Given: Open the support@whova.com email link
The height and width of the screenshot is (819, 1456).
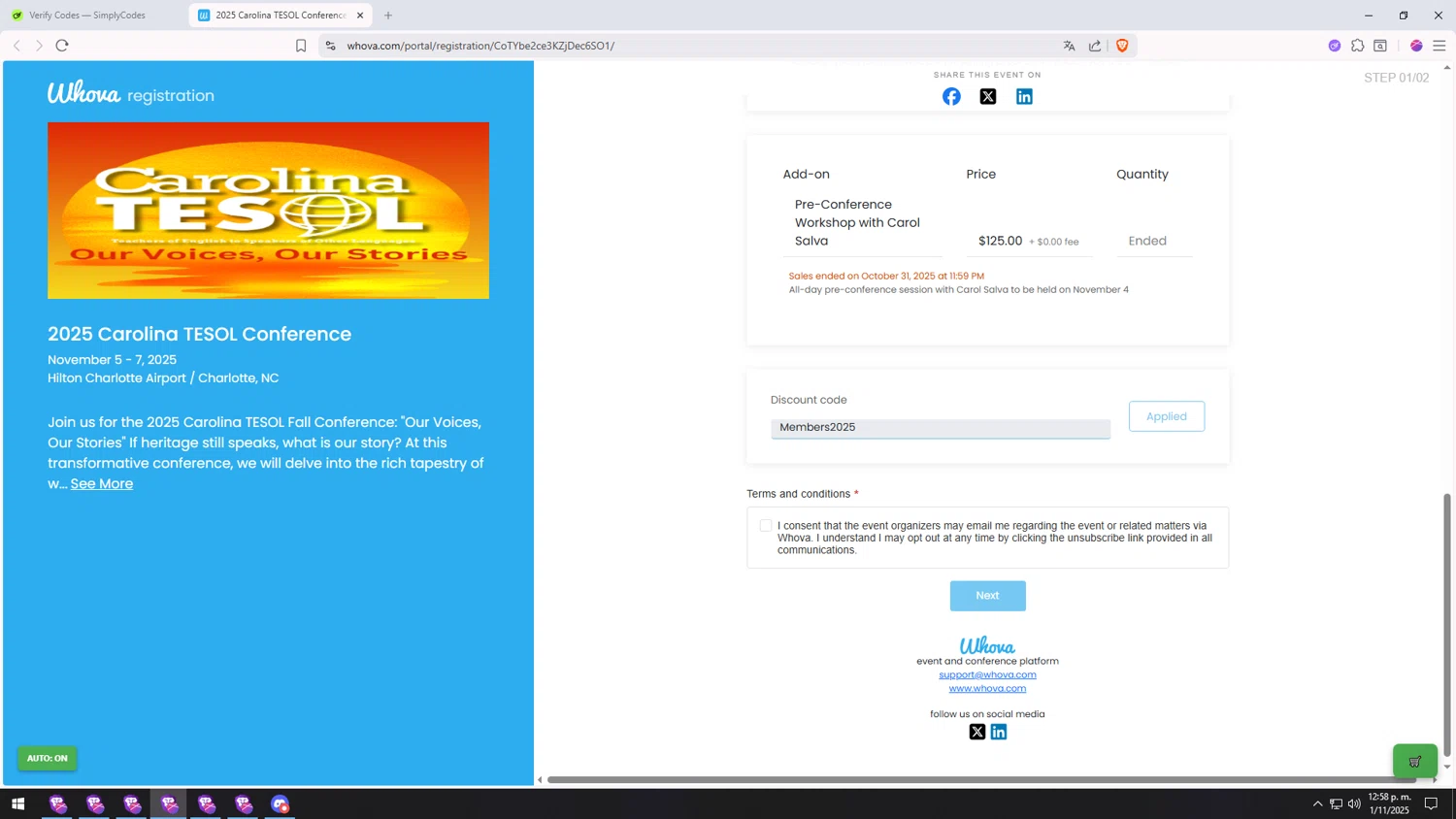Looking at the screenshot, I should pos(987,674).
